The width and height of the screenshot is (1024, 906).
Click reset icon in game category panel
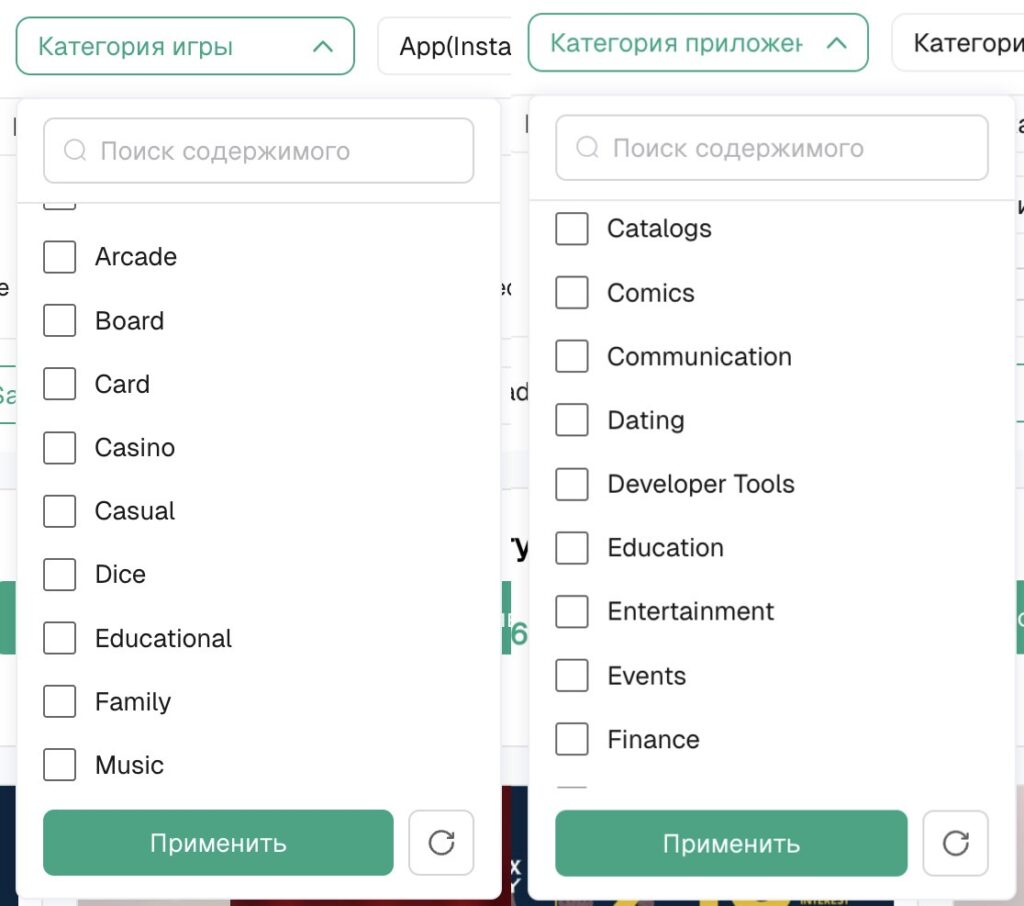(x=441, y=842)
